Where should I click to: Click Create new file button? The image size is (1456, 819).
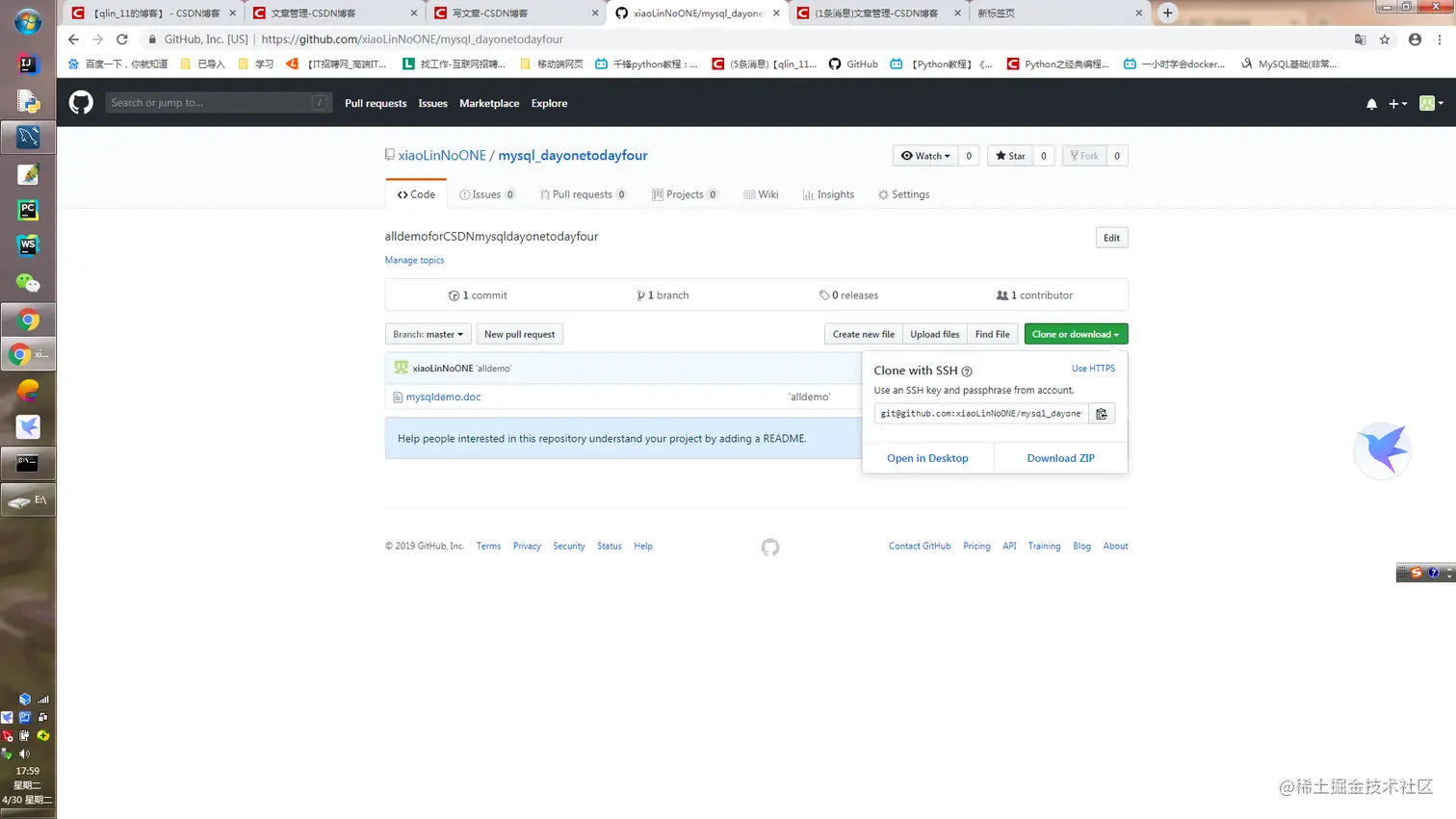(863, 334)
